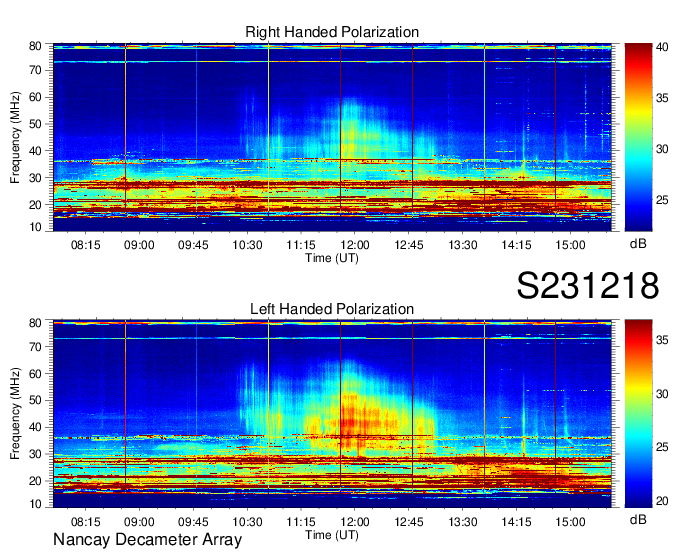Click the "15:00" tick of Right Handed plot
Screen dimensions: 680x552
pyautogui.click(x=570, y=245)
